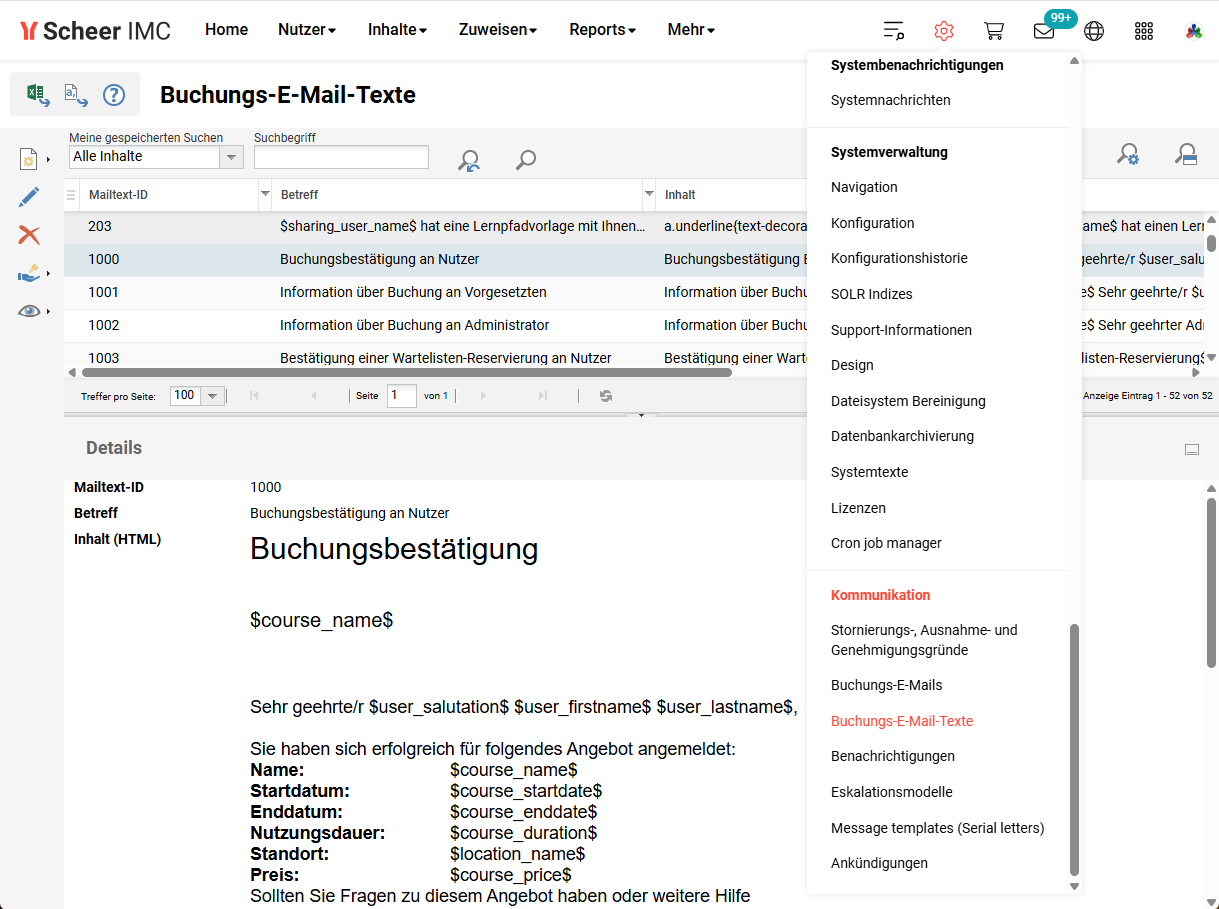Open the Alle Inhalte saved searches dropdown
This screenshot has width=1219, height=909.
pyautogui.click(x=231, y=157)
